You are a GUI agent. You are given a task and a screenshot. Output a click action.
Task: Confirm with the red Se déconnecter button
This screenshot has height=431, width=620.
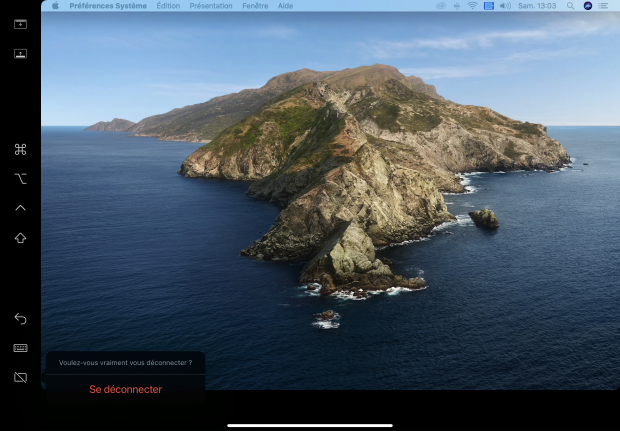125,389
